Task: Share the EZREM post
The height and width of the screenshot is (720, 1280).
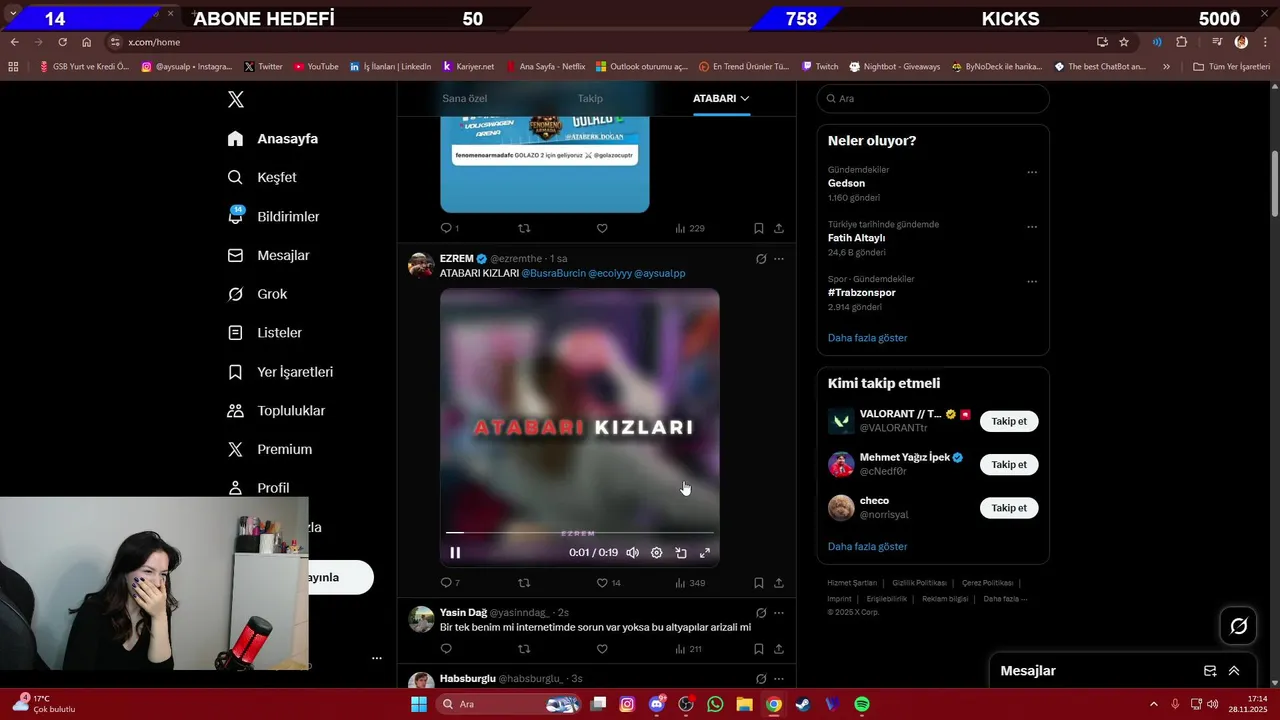Action: coord(779,582)
